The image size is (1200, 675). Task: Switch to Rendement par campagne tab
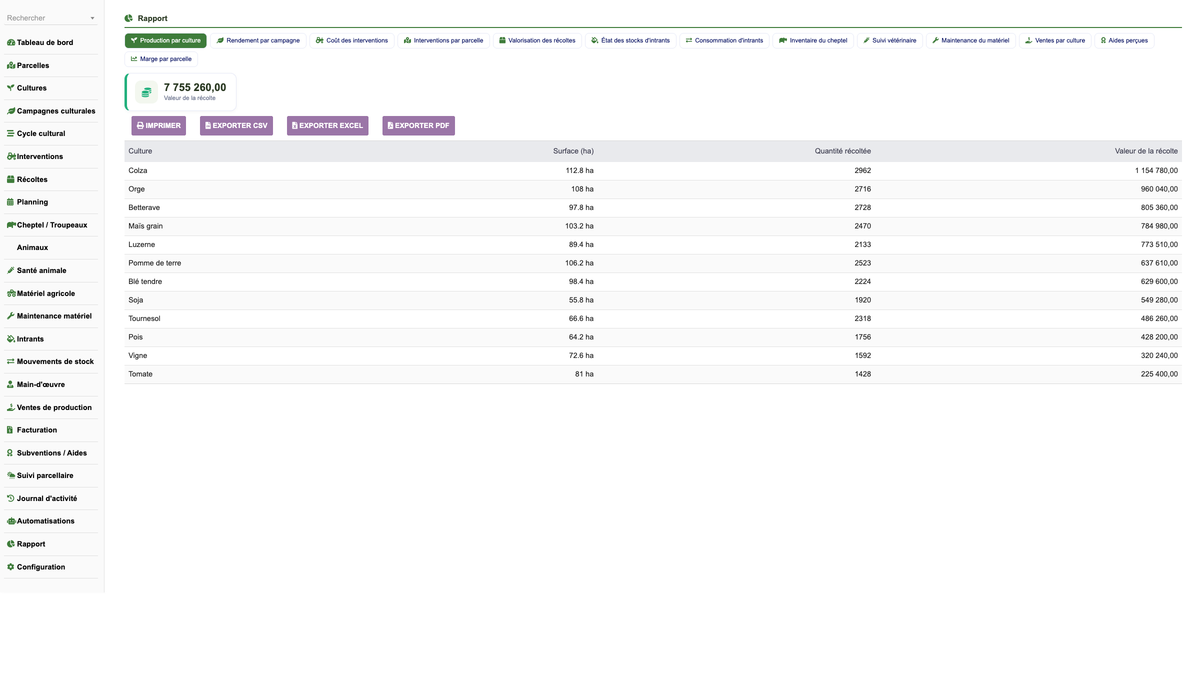click(x=259, y=41)
